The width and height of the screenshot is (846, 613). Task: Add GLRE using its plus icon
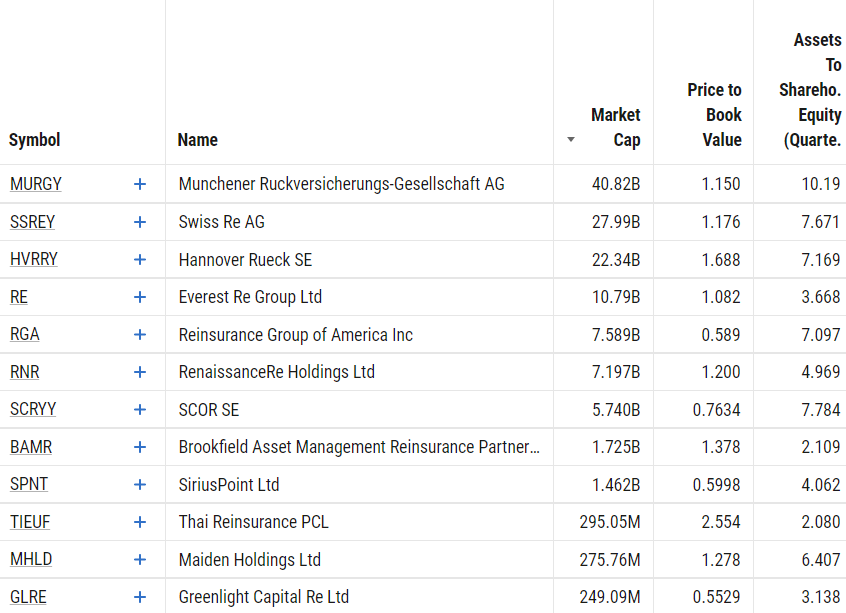(x=140, y=597)
